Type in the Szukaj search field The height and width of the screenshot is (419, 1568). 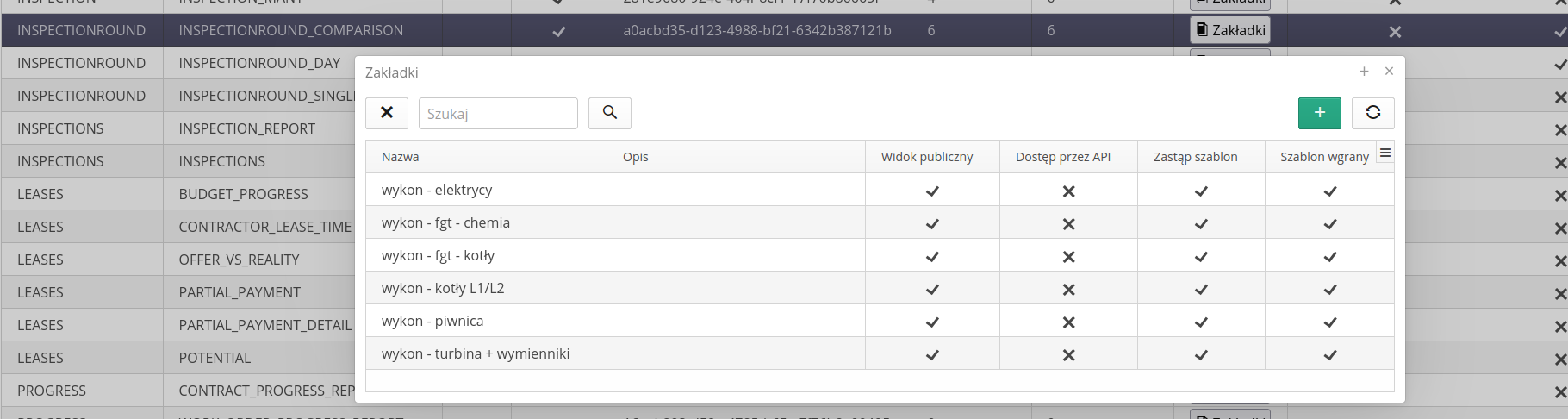[x=498, y=114]
